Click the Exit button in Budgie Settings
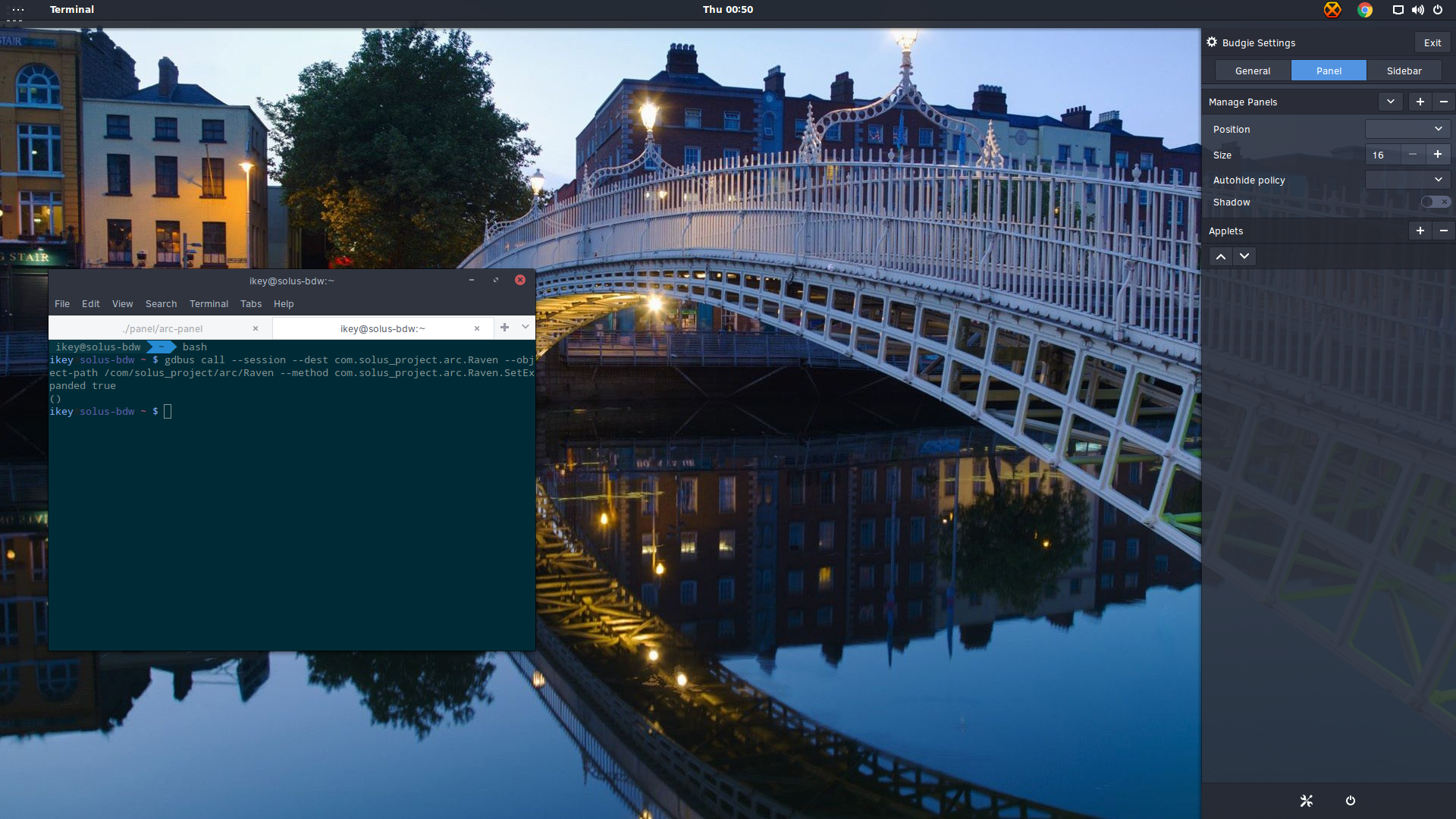Image resolution: width=1456 pixels, height=819 pixels. 1432,42
